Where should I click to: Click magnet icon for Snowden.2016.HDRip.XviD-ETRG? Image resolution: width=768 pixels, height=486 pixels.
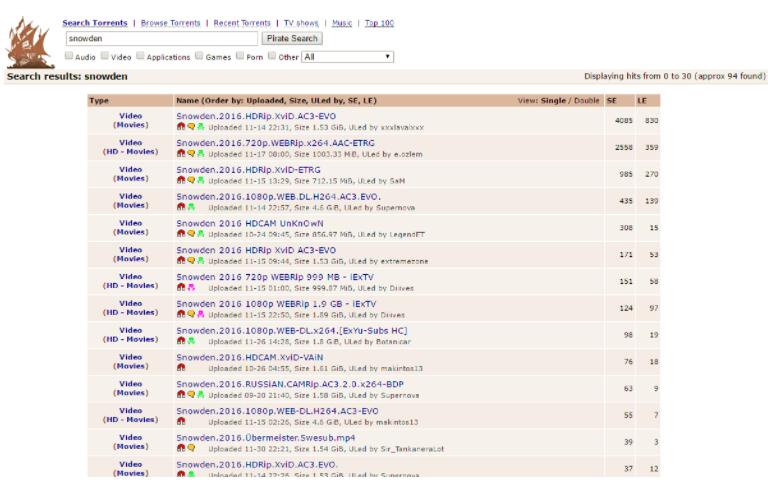coord(181,180)
